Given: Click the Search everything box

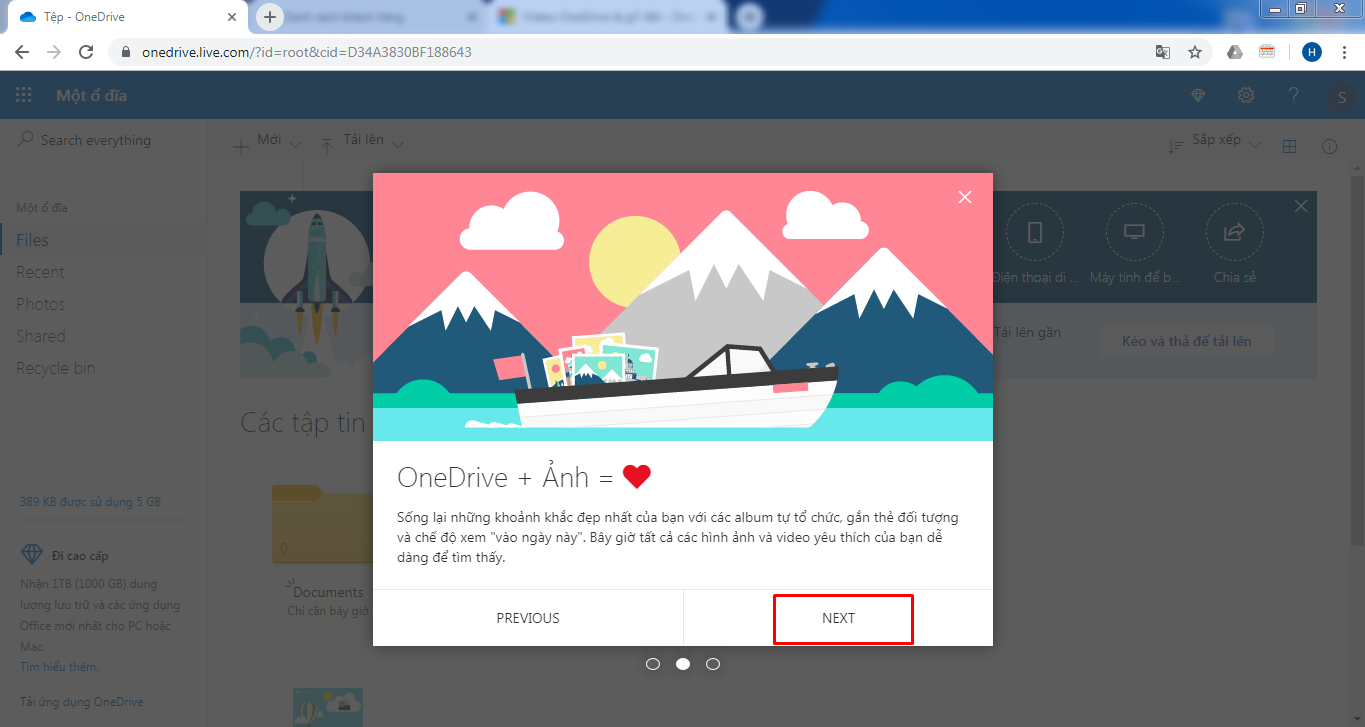Looking at the screenshot, I should point(104,140).
